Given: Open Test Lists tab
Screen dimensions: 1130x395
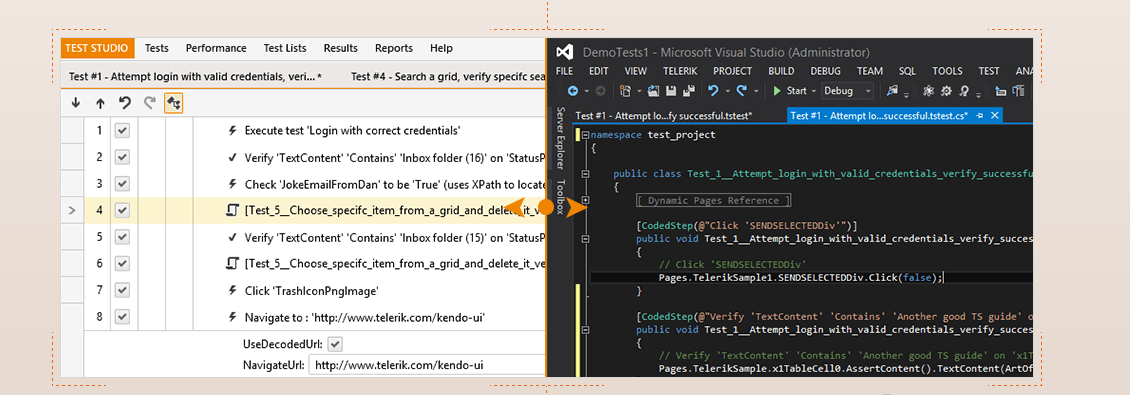Looking at the screenshot, I should [285, 48].
